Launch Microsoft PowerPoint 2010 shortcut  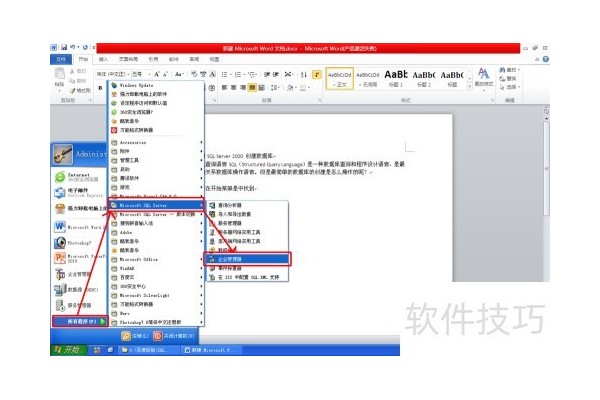coord(79,258)
